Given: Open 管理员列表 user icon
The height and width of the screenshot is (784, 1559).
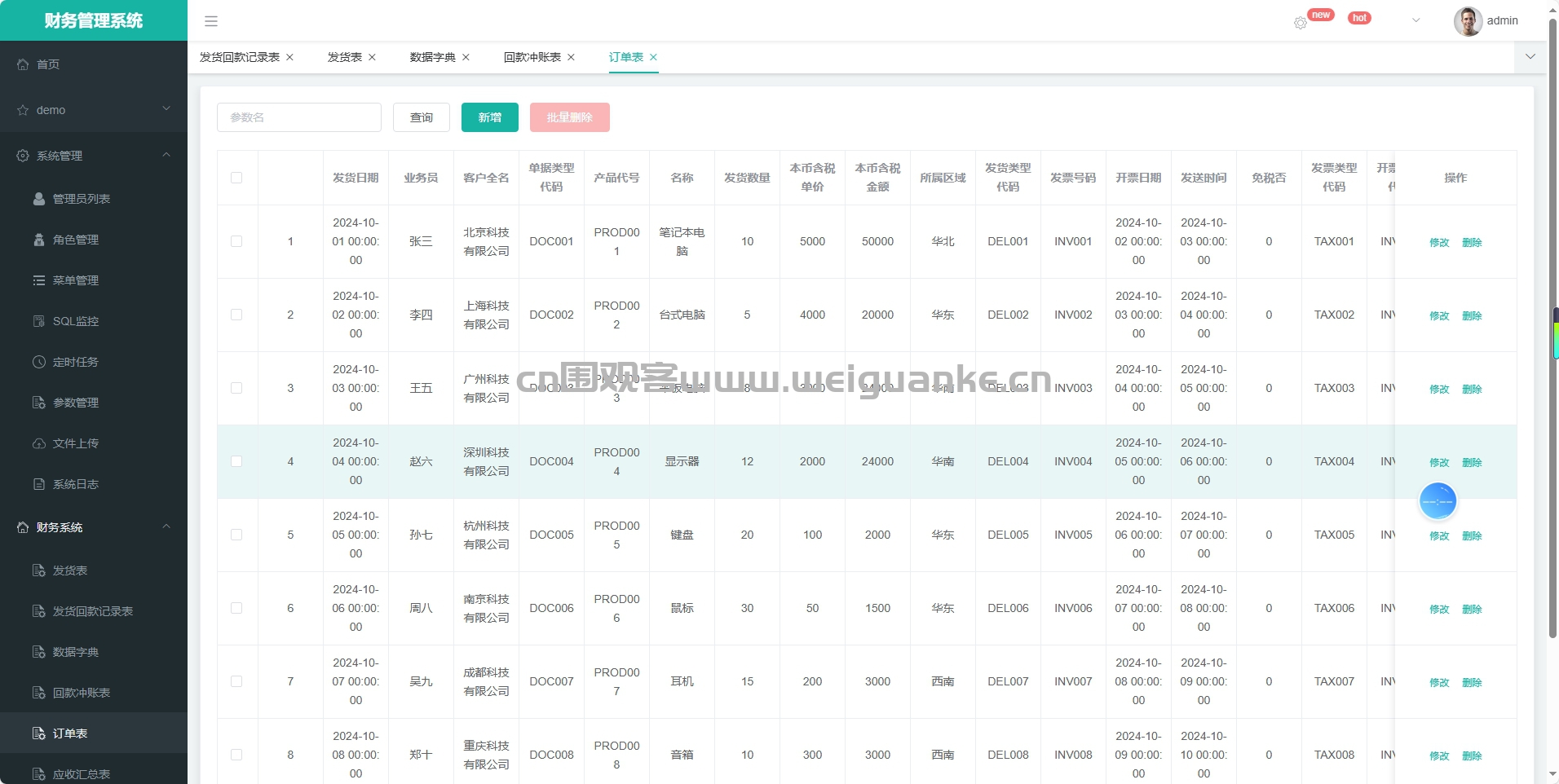Looking at the screenshot, I should (39, 199).
